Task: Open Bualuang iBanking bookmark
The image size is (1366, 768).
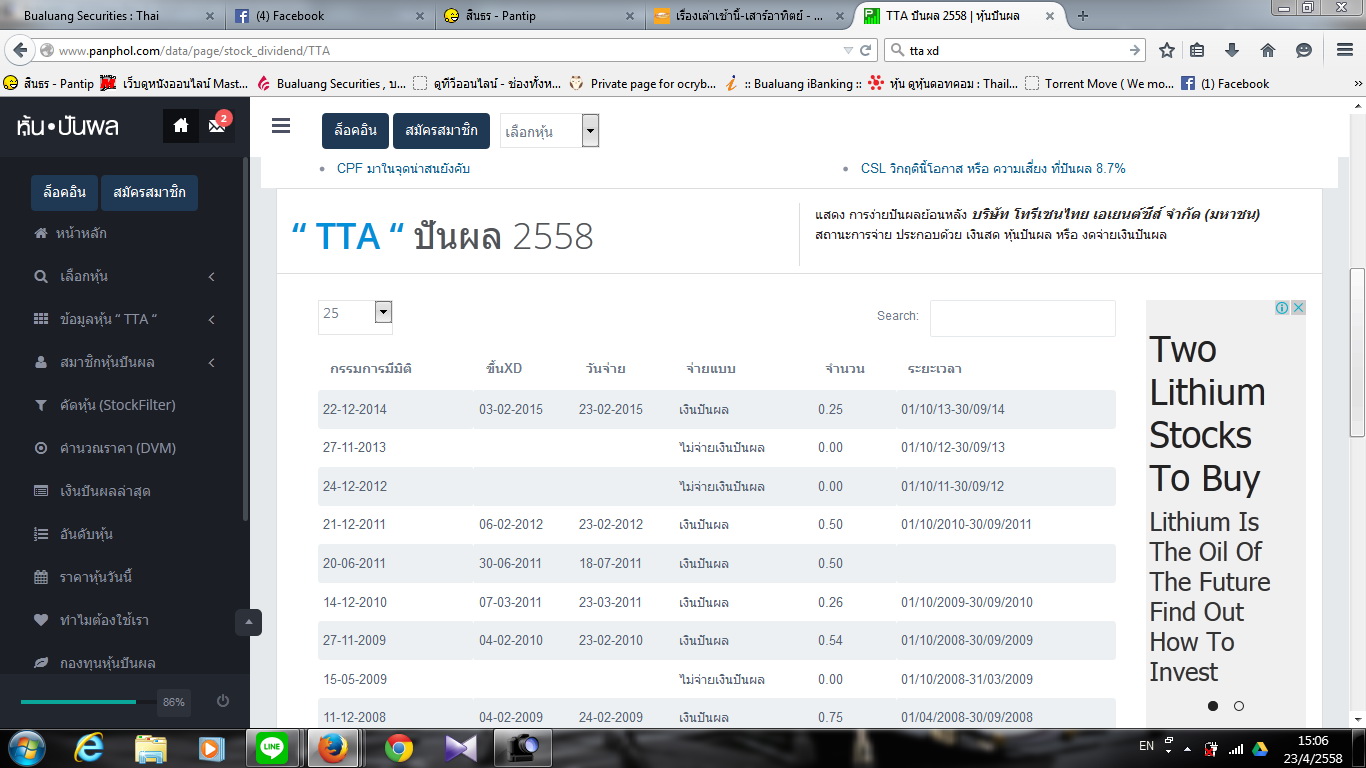Action: (794, 84)
